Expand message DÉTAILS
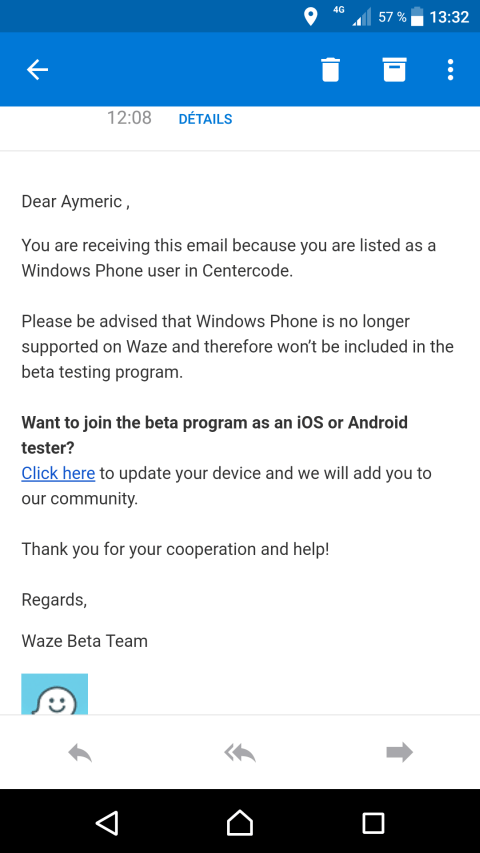Viewport: 480px width, 853px height. (205, 119)
